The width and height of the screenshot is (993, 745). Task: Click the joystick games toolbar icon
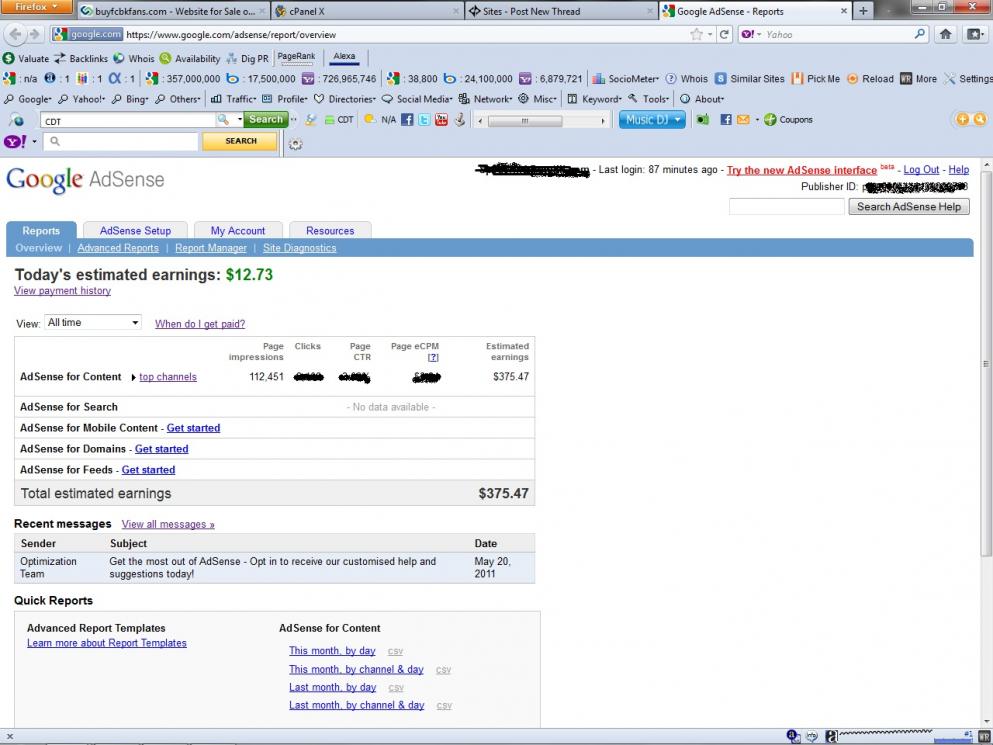(x=460, y=119)
